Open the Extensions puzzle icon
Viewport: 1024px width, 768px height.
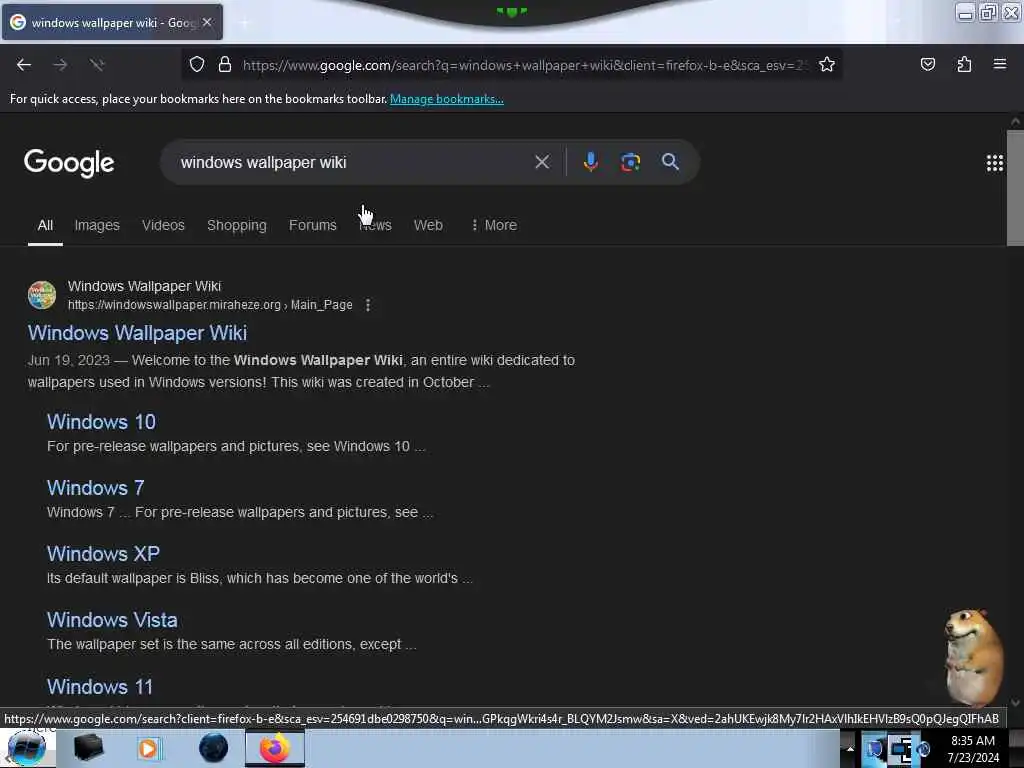pos(964,64)
